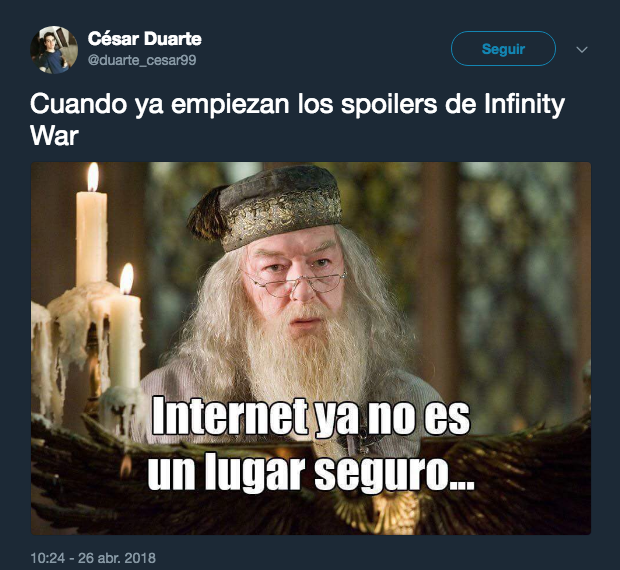
Task: Click the tall lit candle in the photo
Action: (x=92, y=225)
